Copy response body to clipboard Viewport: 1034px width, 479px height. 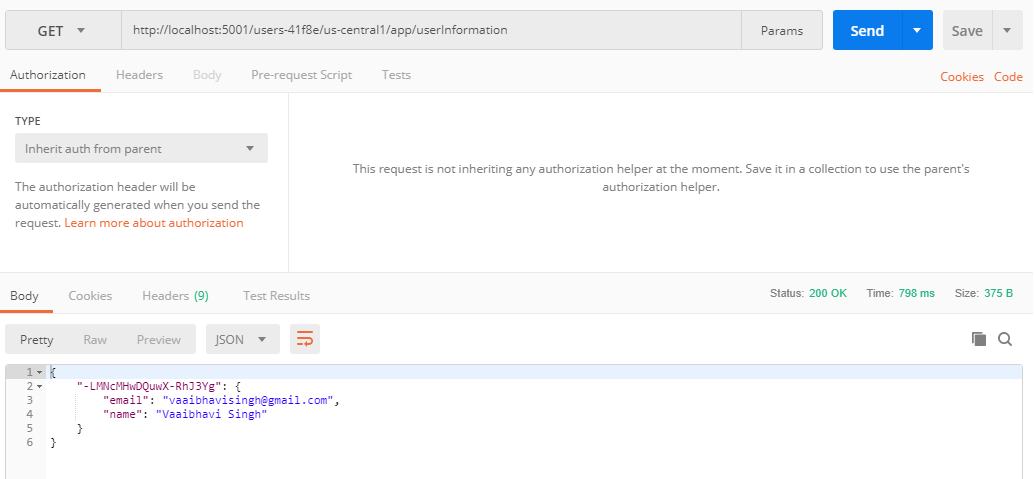click(979, 339)
